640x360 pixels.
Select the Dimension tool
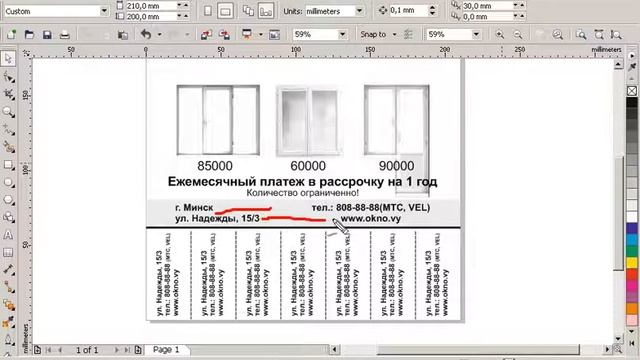pyautogui.click(x=8, y=270)
